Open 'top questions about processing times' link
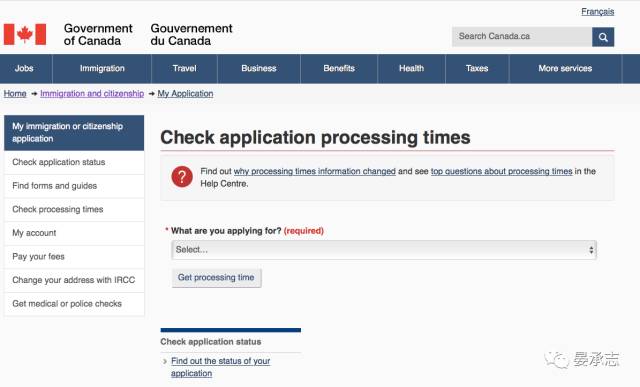Viewport: 640px width, 387px height. point(501,171)
